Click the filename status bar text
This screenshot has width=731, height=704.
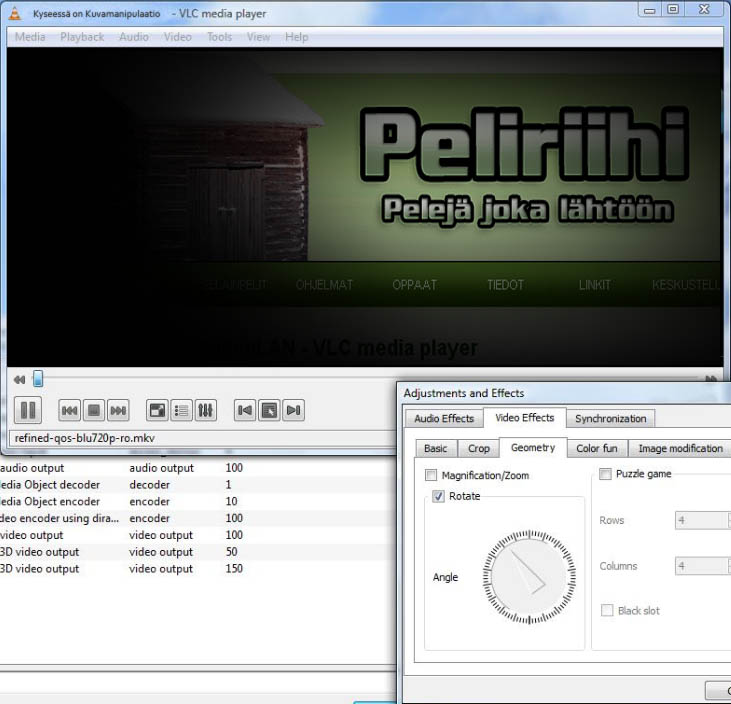coord(85,438)
